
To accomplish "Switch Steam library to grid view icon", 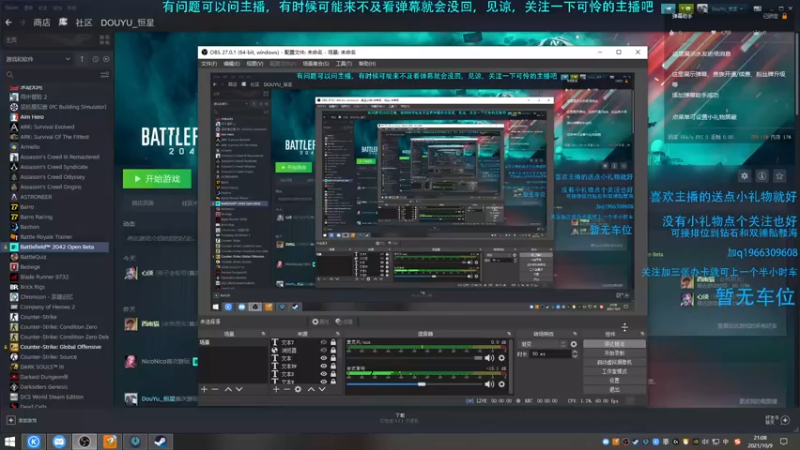I will (x=105, y=40).
